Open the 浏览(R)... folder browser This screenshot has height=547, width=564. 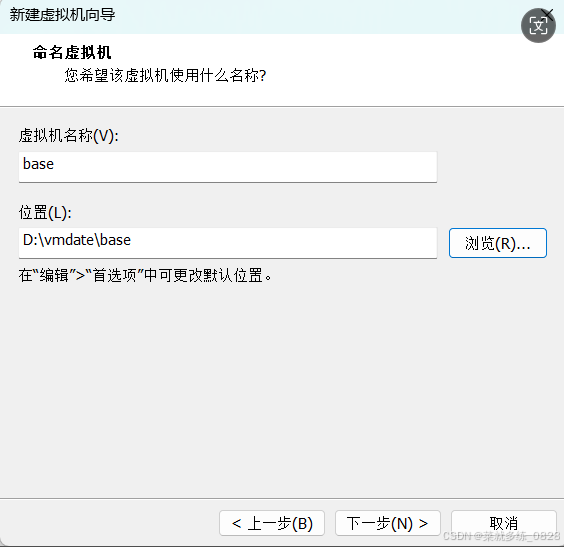click(x=498, y=243)
